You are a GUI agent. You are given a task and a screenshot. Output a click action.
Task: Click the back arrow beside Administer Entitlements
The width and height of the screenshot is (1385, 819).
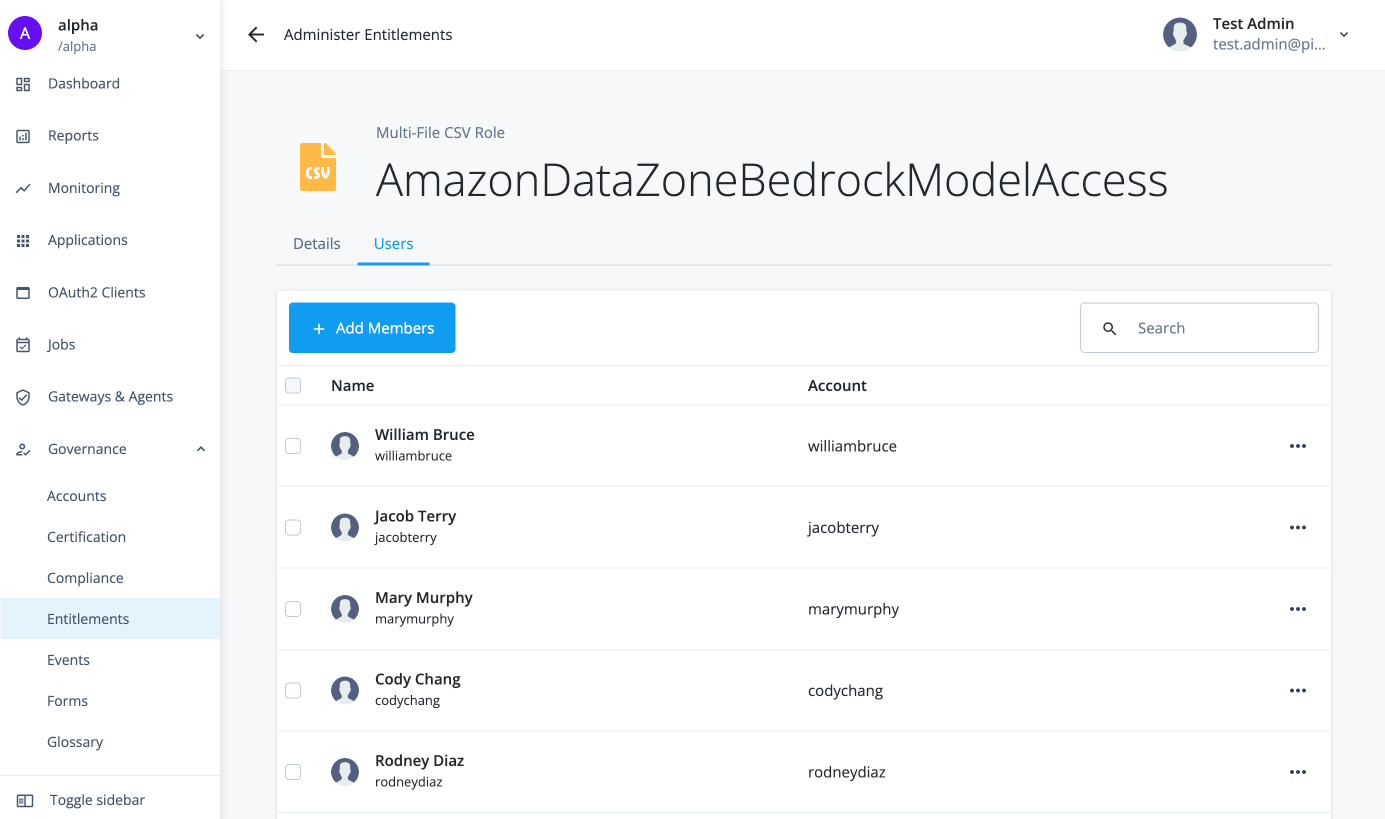(x=255, y=34)
